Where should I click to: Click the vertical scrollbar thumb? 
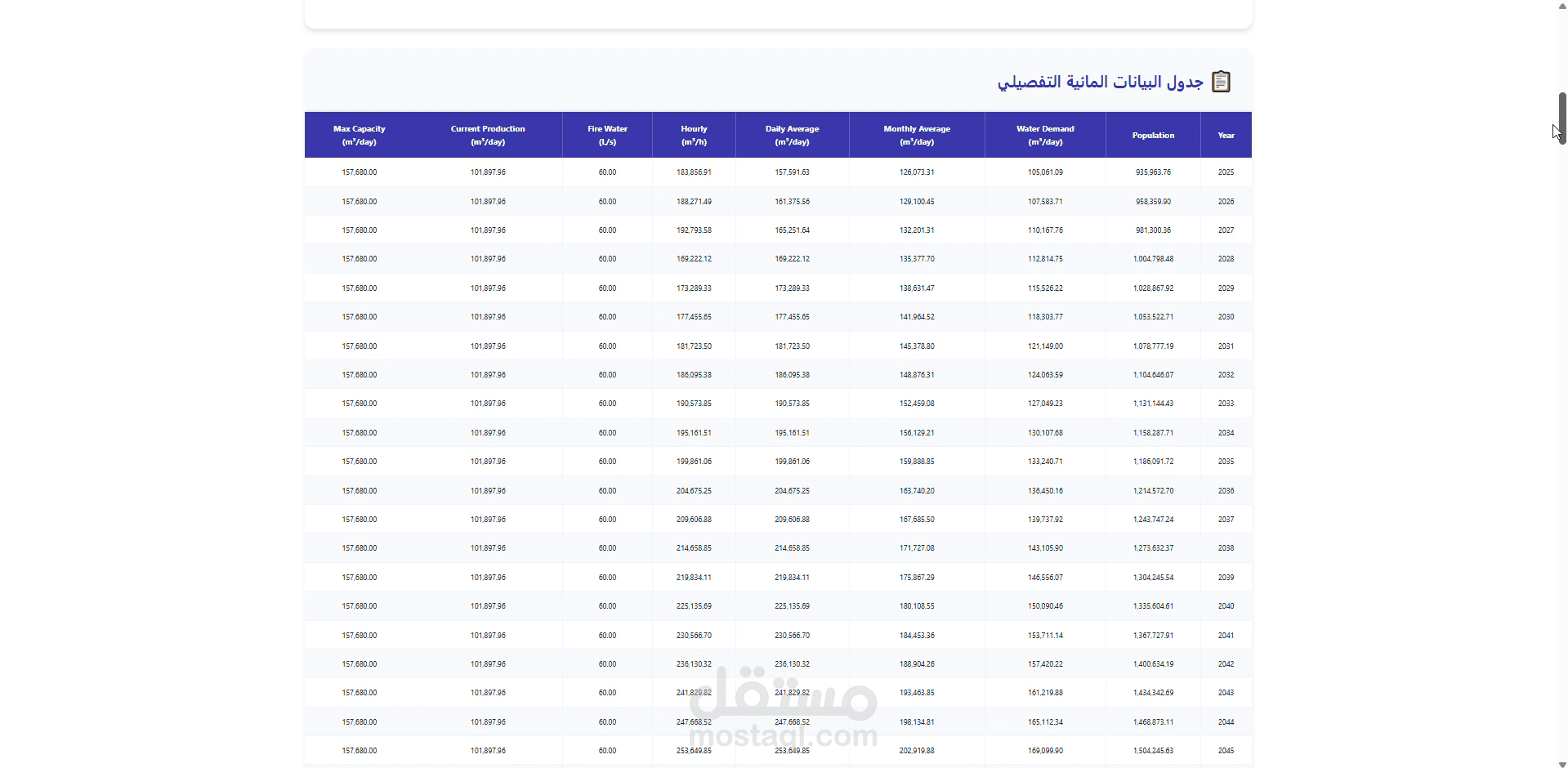tap(1562, 118)
